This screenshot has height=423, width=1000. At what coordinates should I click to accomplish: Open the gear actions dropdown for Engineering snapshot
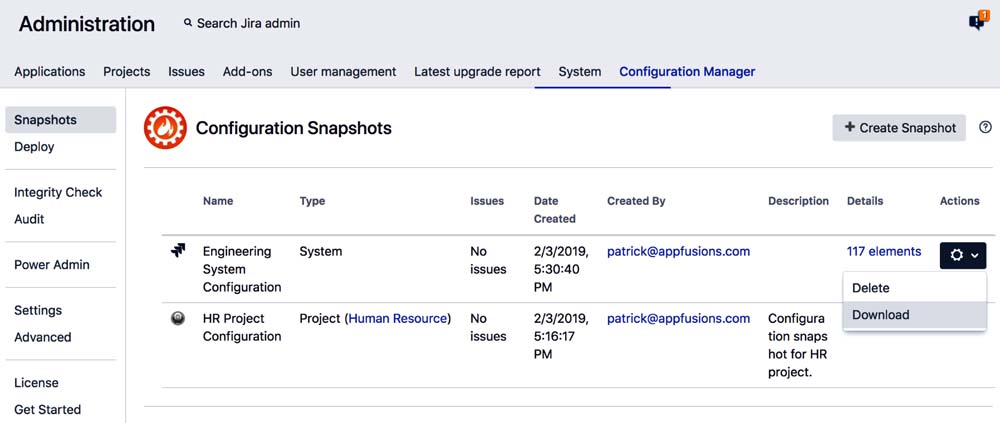(963, 255)
